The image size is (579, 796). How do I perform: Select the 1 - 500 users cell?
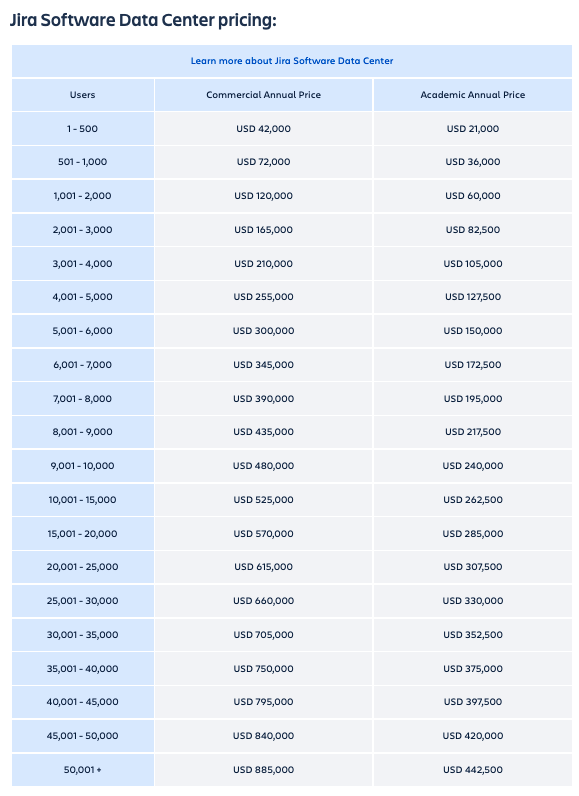83,129
